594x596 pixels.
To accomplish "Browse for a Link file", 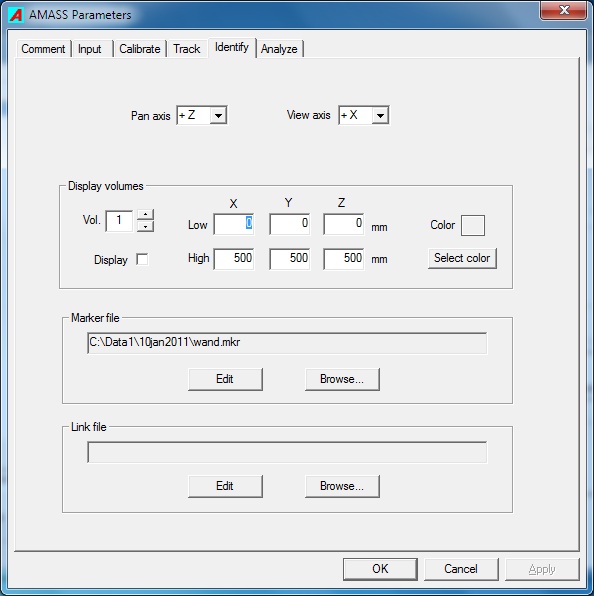I will point(342,486).
